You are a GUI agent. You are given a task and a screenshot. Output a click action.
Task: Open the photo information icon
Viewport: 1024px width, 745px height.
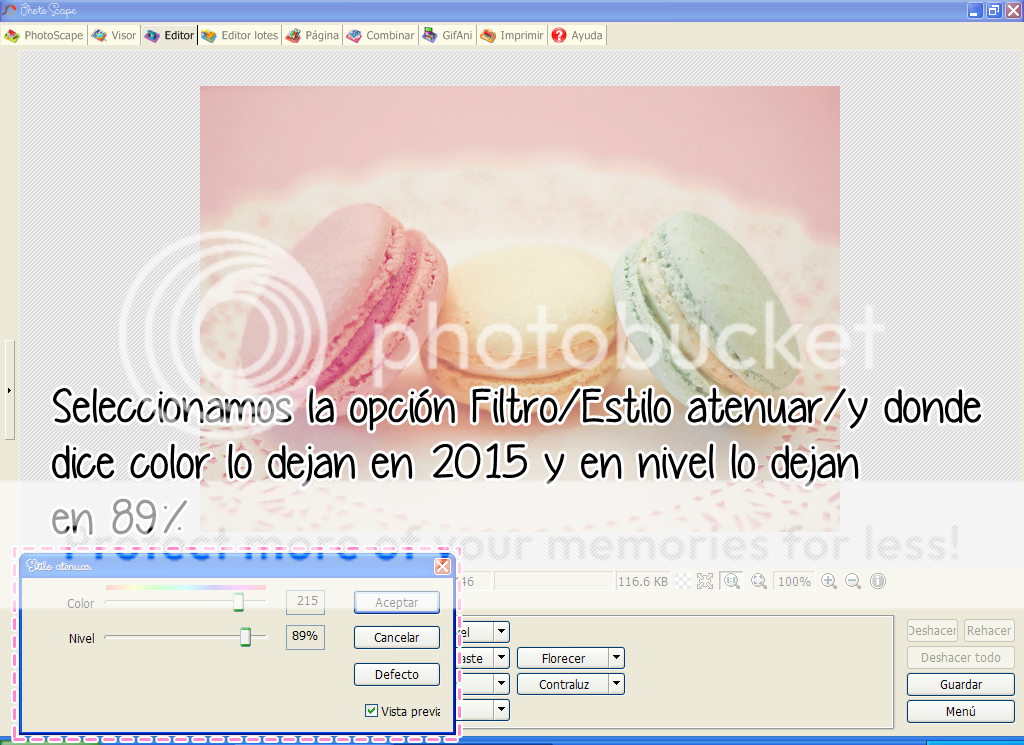[878, 581]
